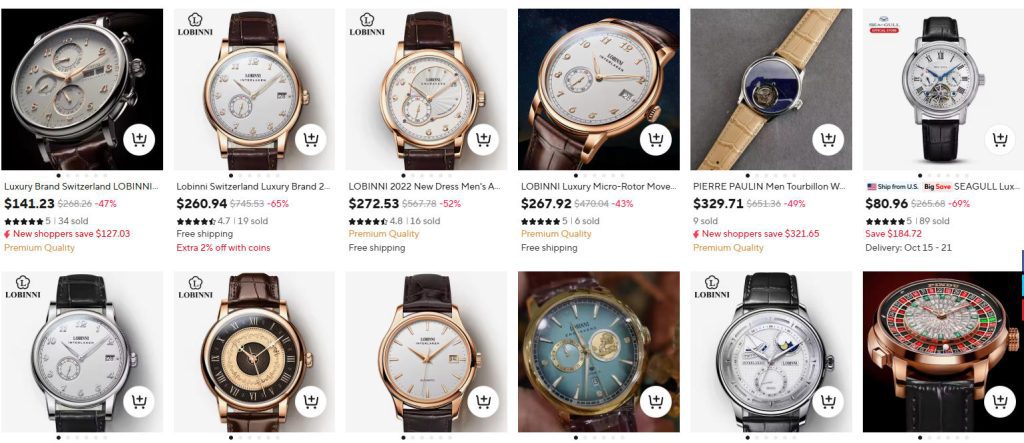Add the $267.92 Micro-Rotor watch to cart

click(x=656, y=140)
